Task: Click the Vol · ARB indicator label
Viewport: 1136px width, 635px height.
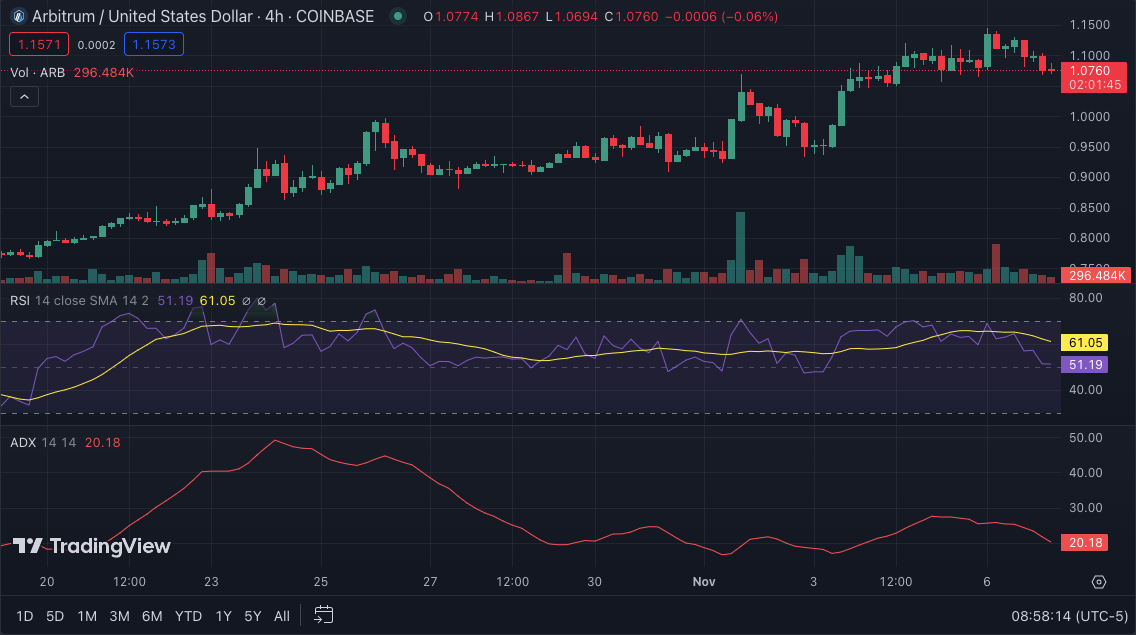Action: click(38, 72)
